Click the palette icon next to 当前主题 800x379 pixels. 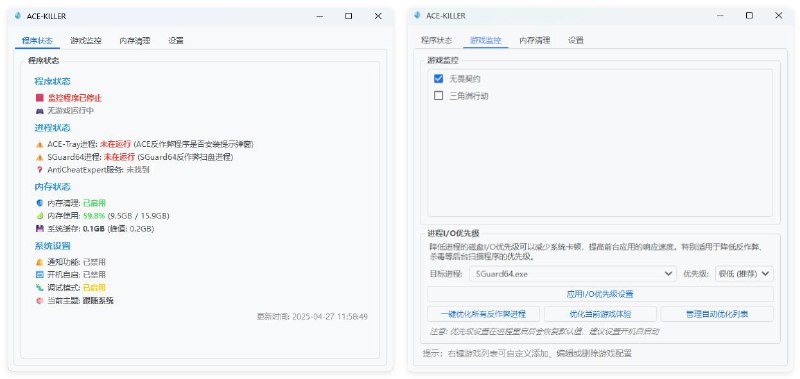pyautogui.click(x=40, y=301)
